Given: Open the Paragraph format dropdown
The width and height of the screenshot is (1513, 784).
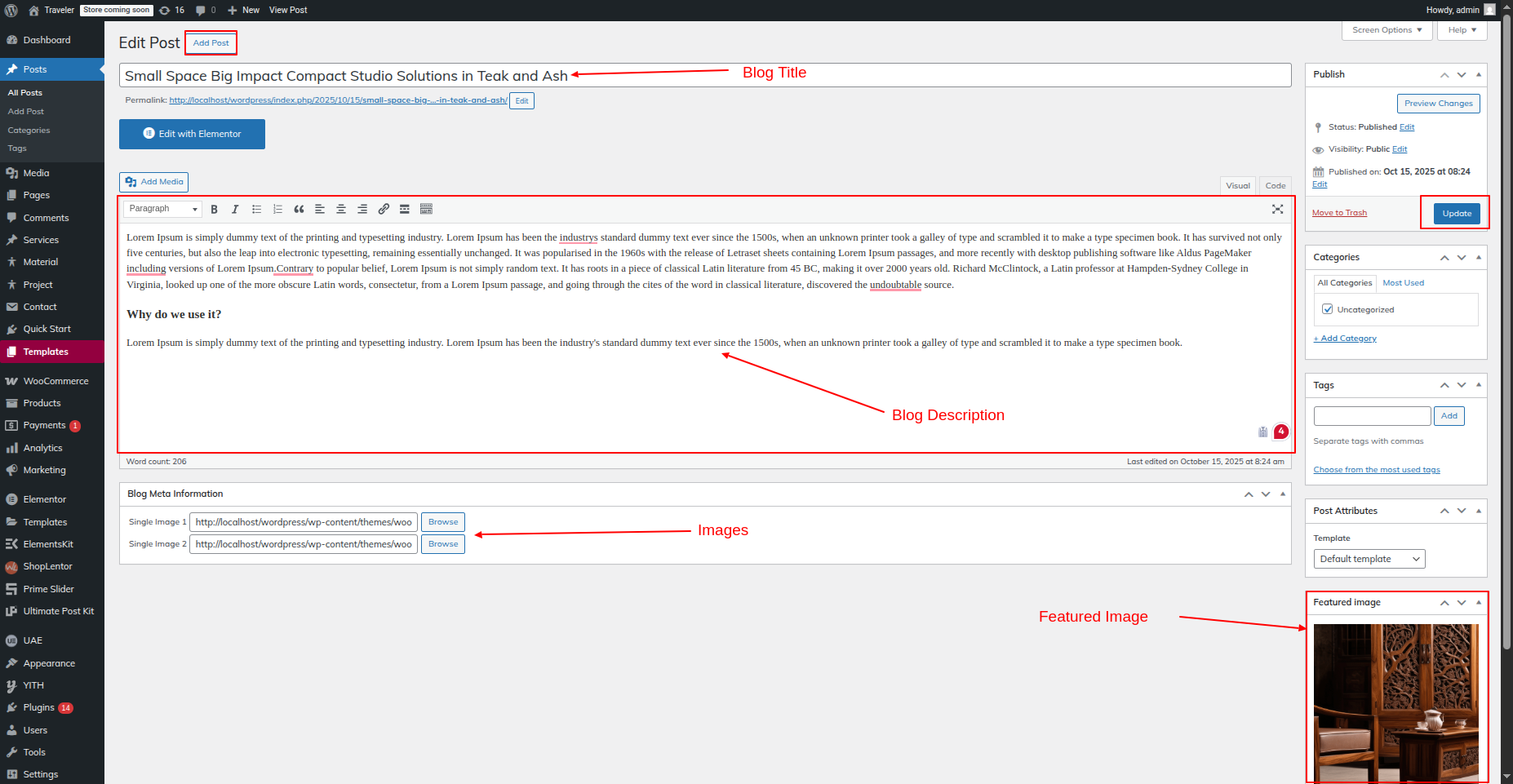Looking at the screenshot, I should pos(162,209).
